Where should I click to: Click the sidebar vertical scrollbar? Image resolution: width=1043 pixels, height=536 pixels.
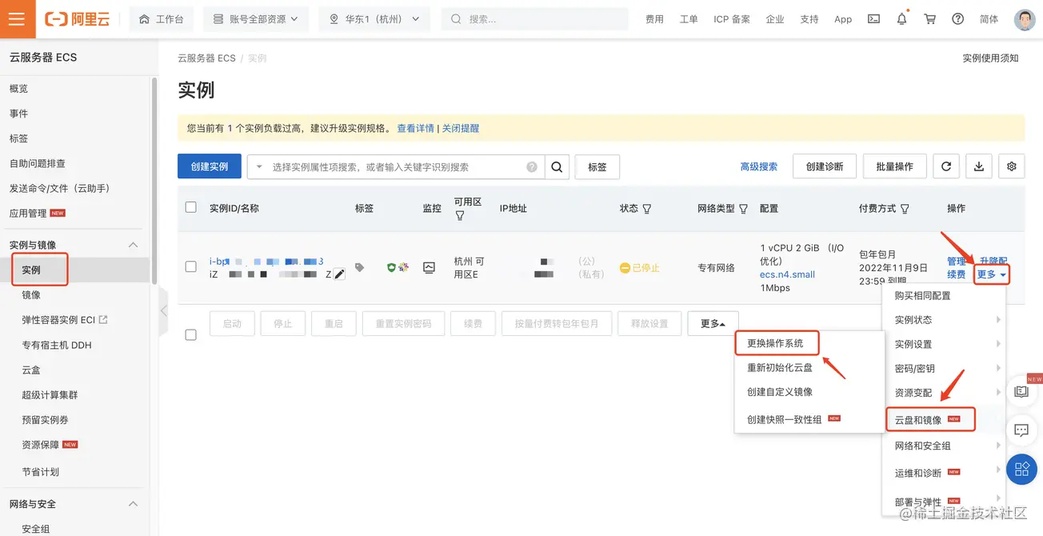pyautogui.click(x=154, y=180)
